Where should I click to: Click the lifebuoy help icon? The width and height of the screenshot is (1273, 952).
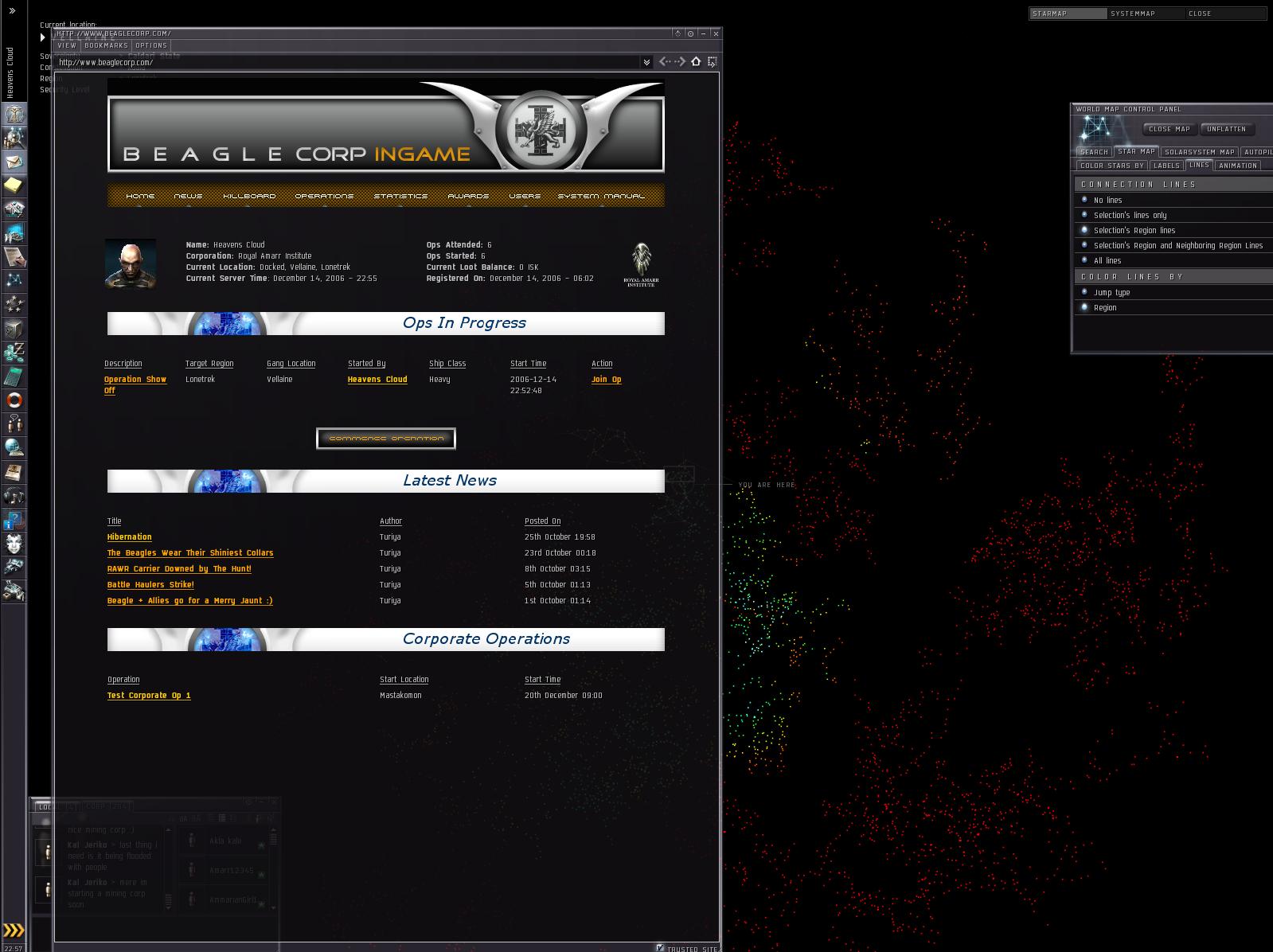tap(14, 400)
